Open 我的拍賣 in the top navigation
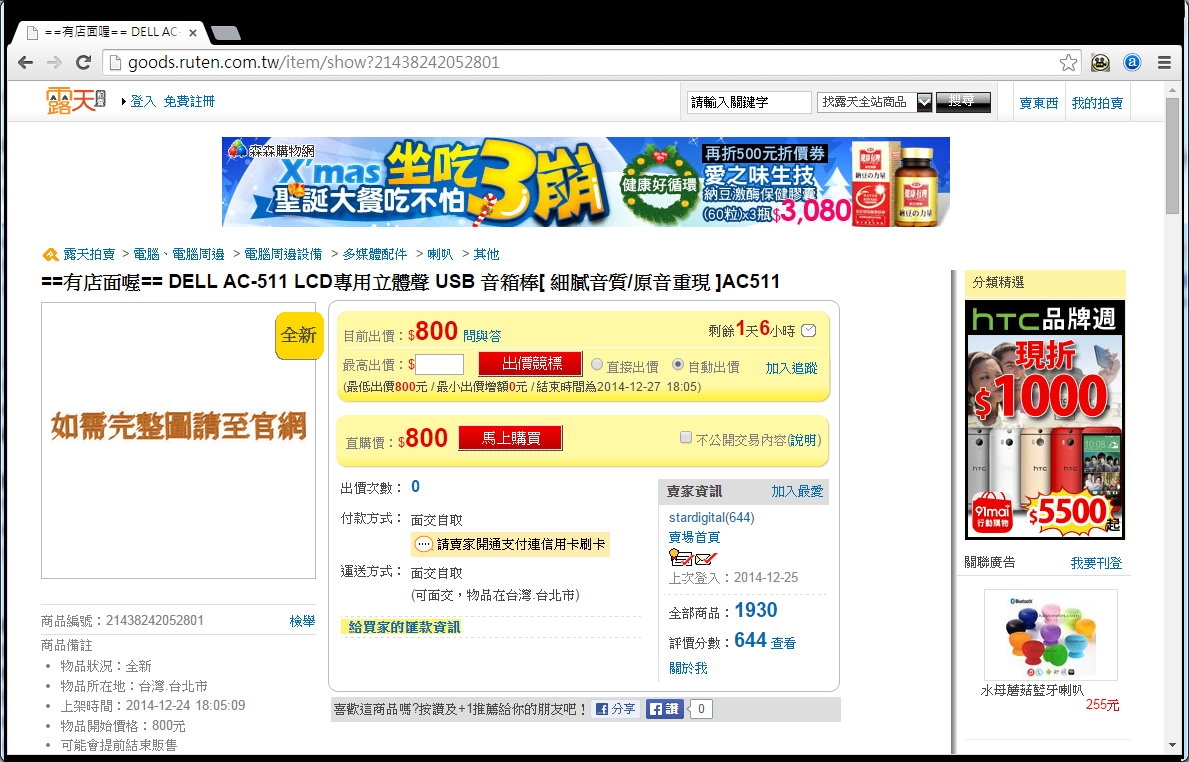 (1097, 103)
